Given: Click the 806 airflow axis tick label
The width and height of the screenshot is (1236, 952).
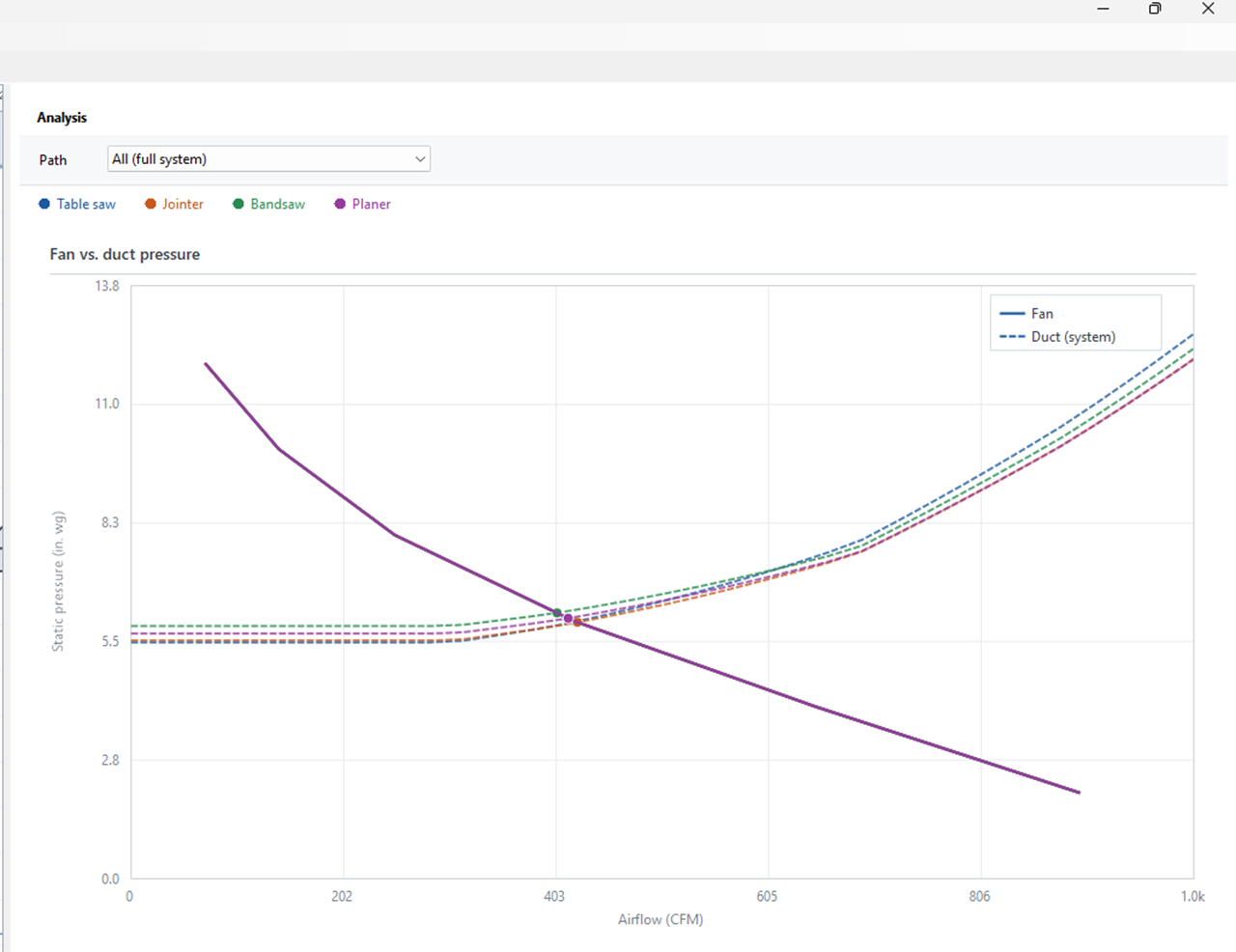Looking at the screenshot, I should [x=979, y=897].
